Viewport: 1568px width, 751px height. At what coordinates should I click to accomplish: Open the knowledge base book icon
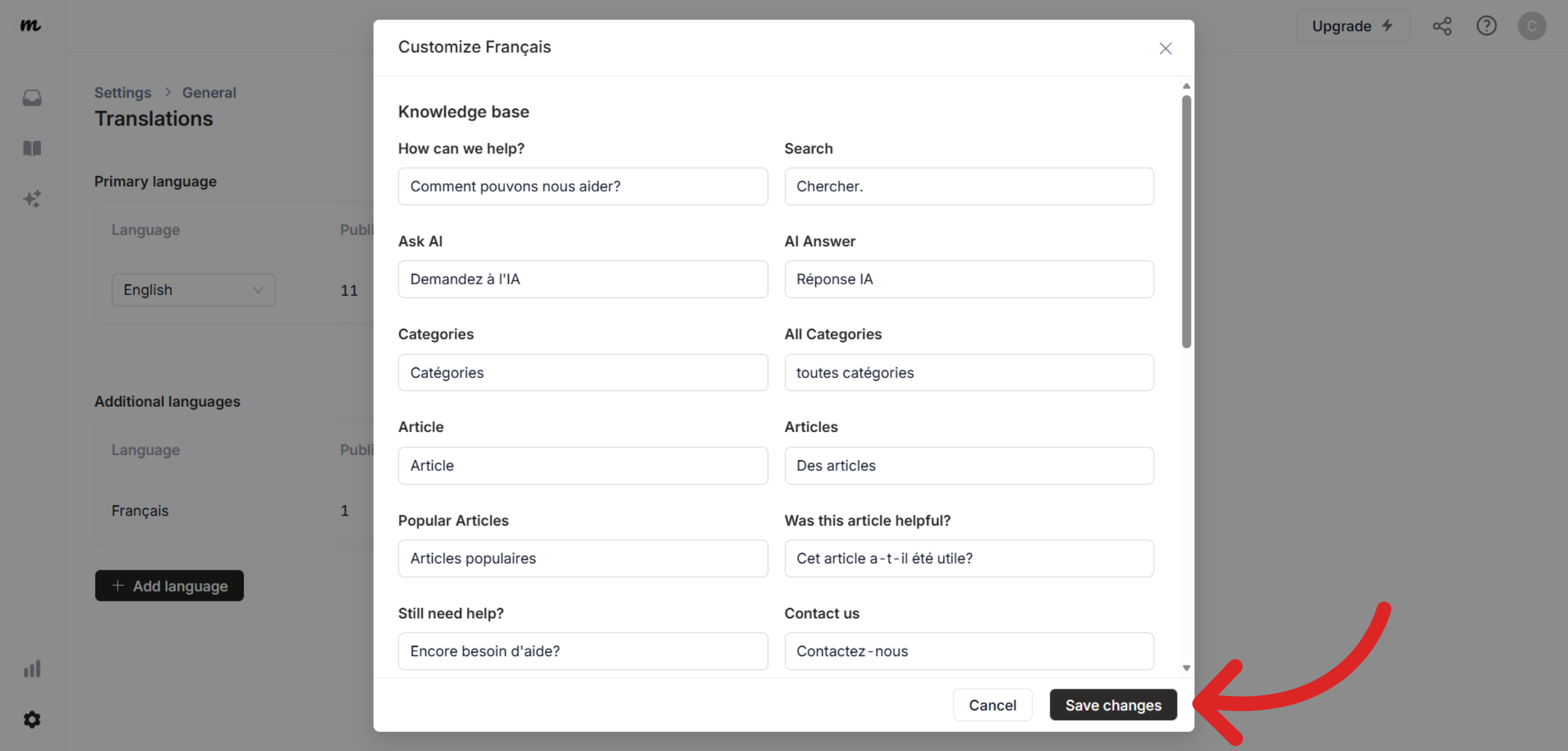point(32,148)
